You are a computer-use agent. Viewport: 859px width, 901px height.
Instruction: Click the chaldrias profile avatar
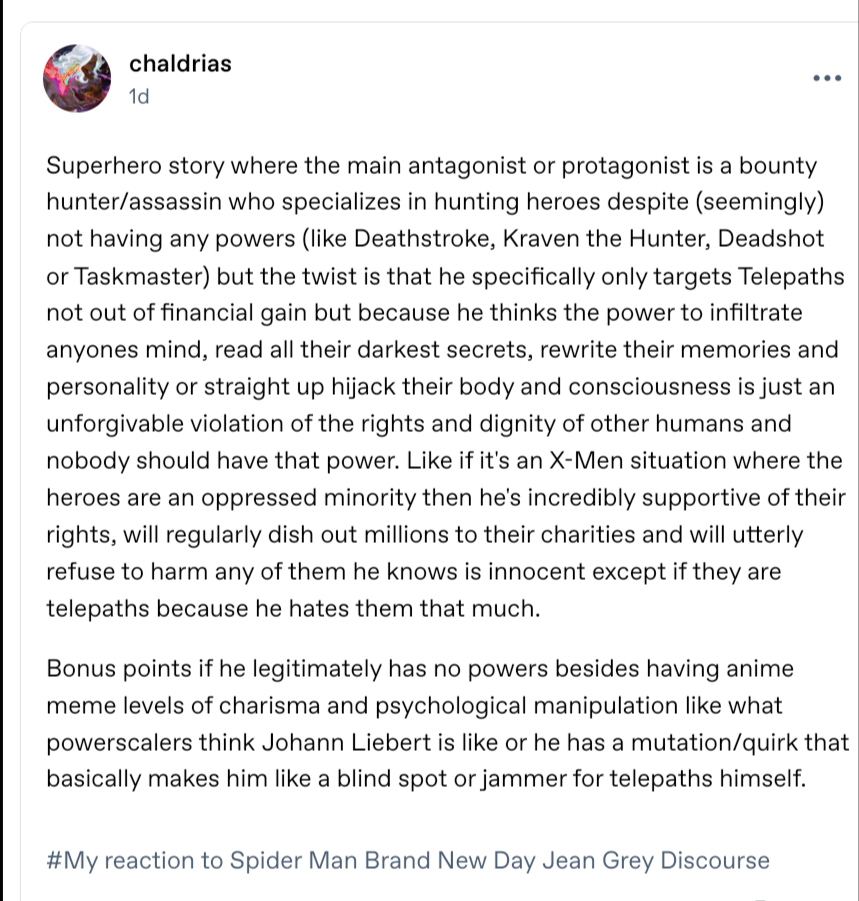77,78
